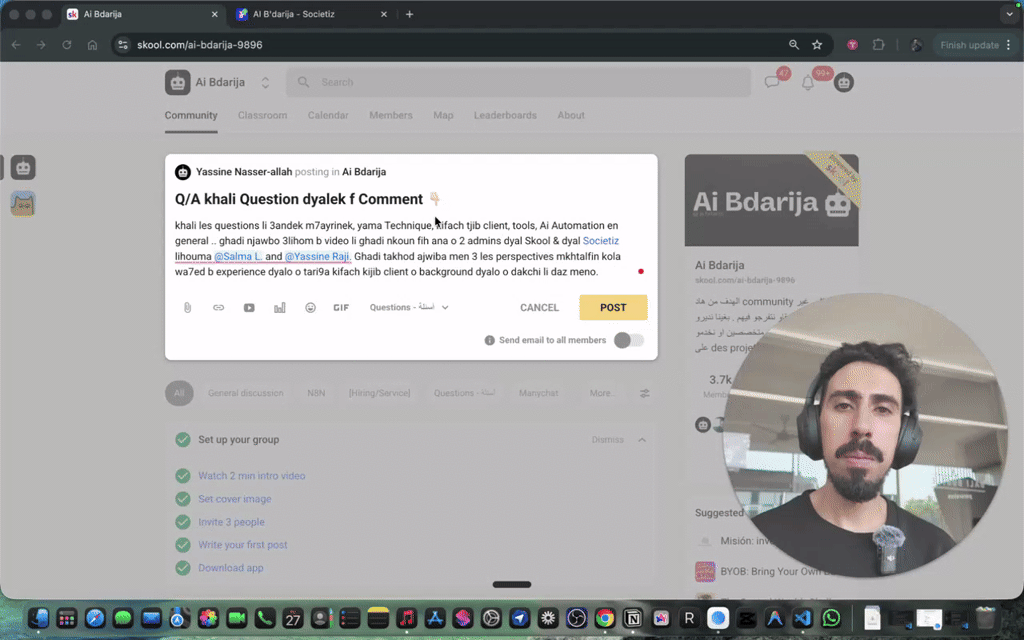
Task: Open the emoji picker icon
Action: click(x=310, y=308)
